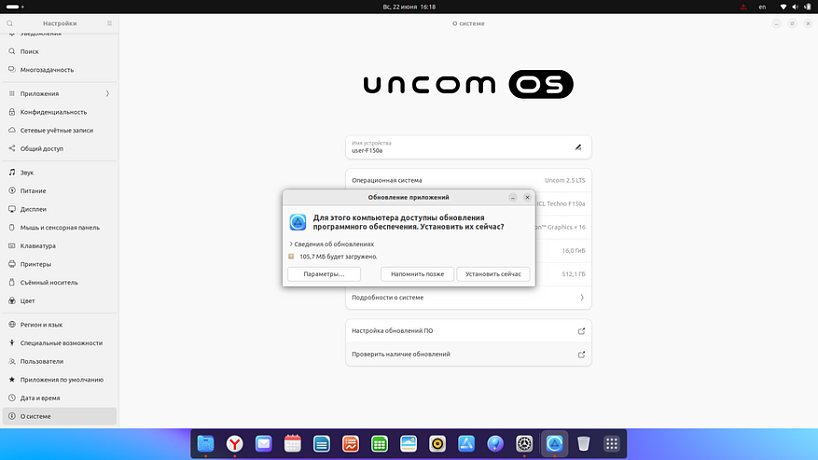Open Yandex Browser from the dock
The image size is (818, 460).
pyautogui.click(x=234, y=443)
